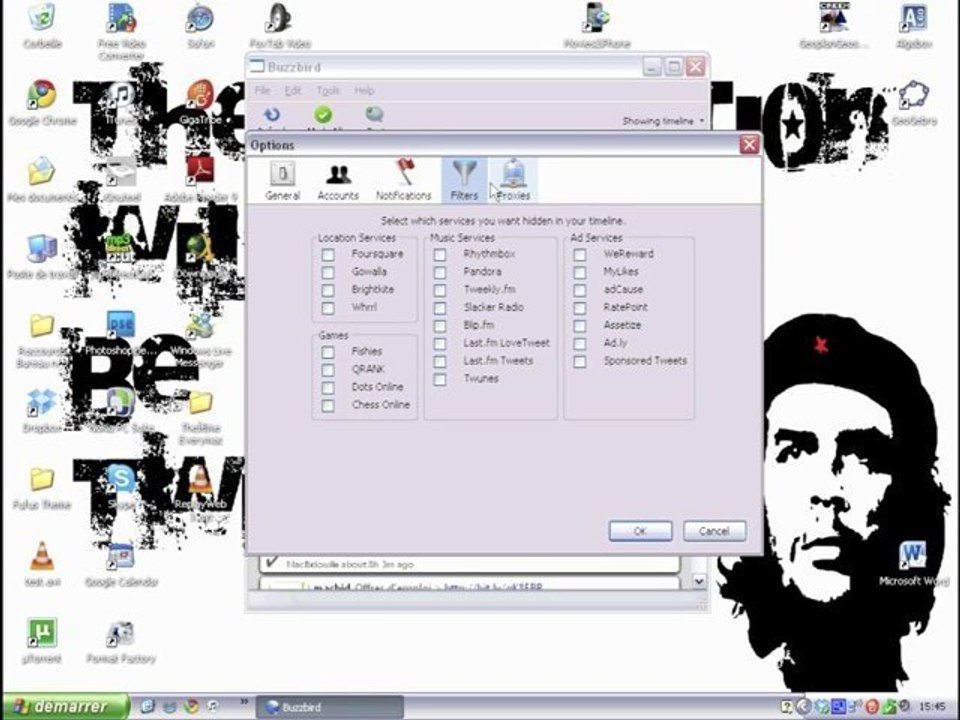960x720 pixels.
Task: Tick Last.fm LoveTweet checkbox
Action: [x=440, y=343]
